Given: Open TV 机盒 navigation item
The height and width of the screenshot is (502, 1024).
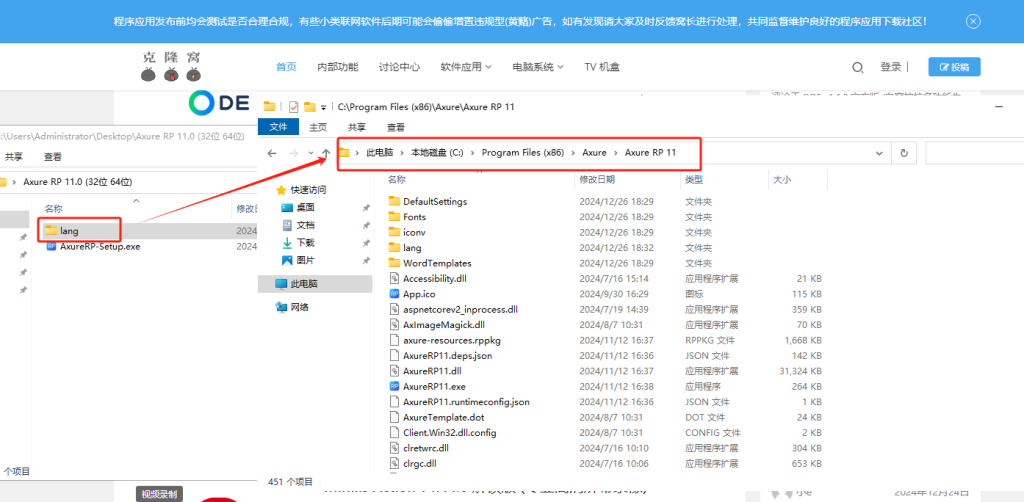Looking at the screenshot, I should point(602,67).
